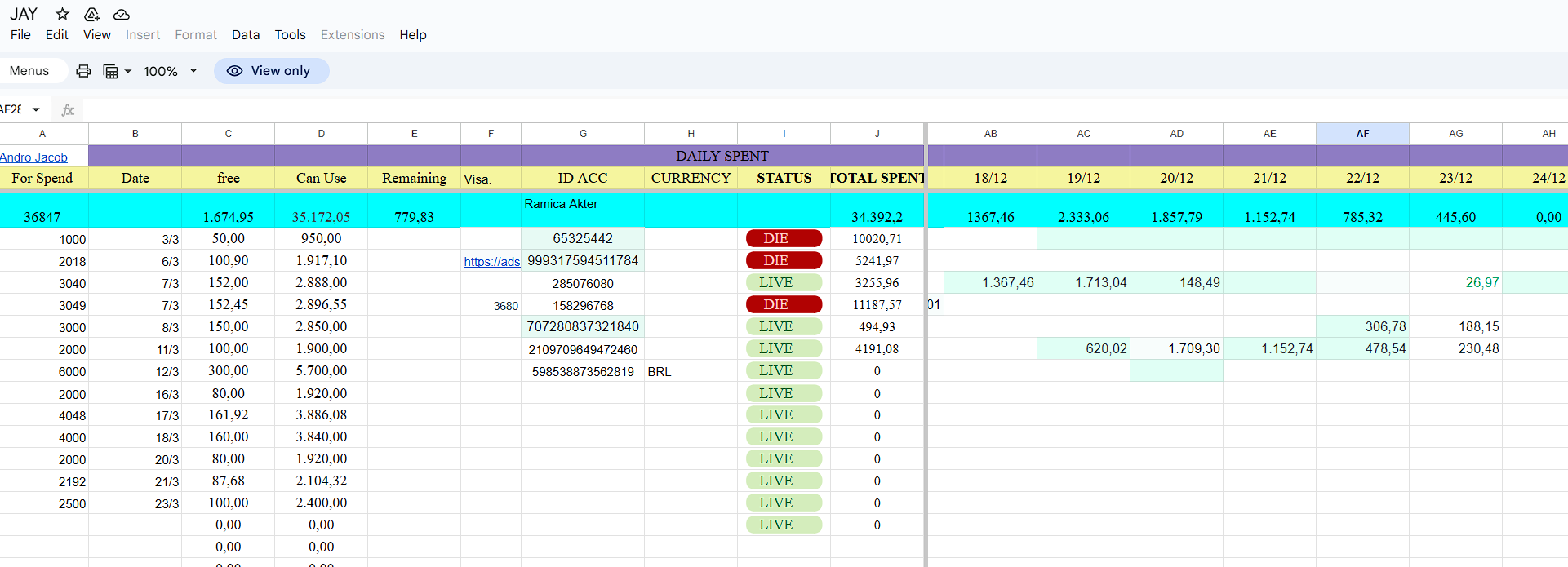Select the 161,92 free cell

point(228,414)
